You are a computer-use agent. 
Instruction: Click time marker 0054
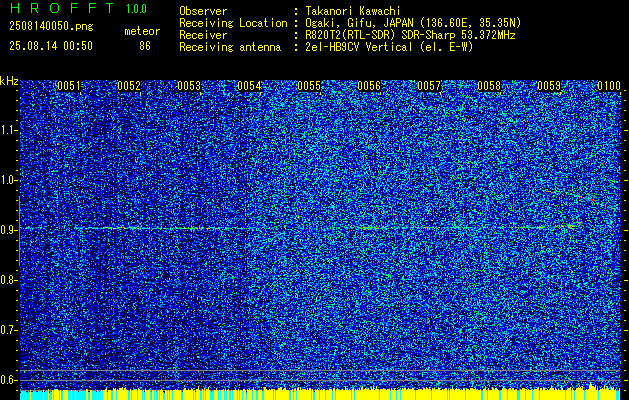click(x=249, y=86)
